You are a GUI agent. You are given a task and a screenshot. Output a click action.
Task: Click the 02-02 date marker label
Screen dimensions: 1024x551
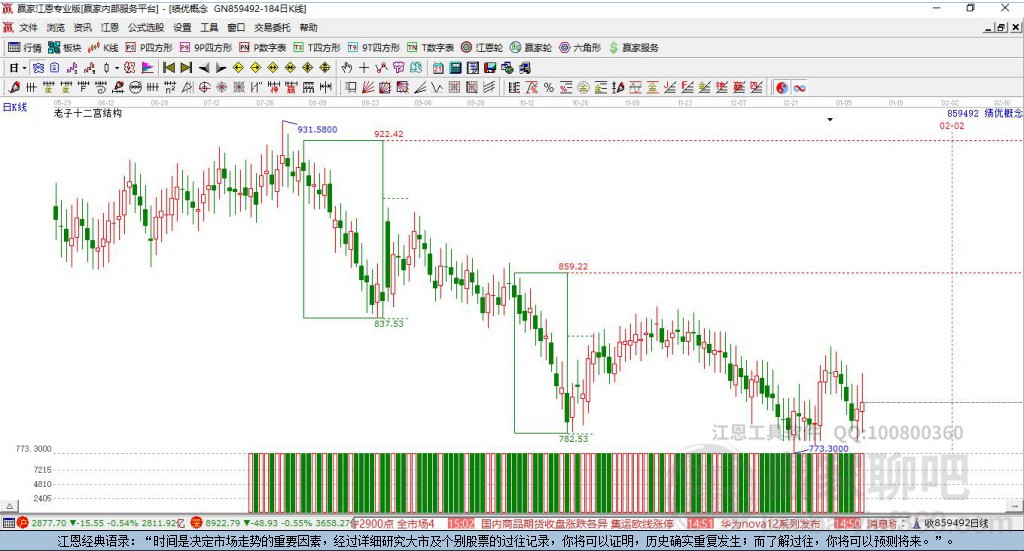[952, 125]
